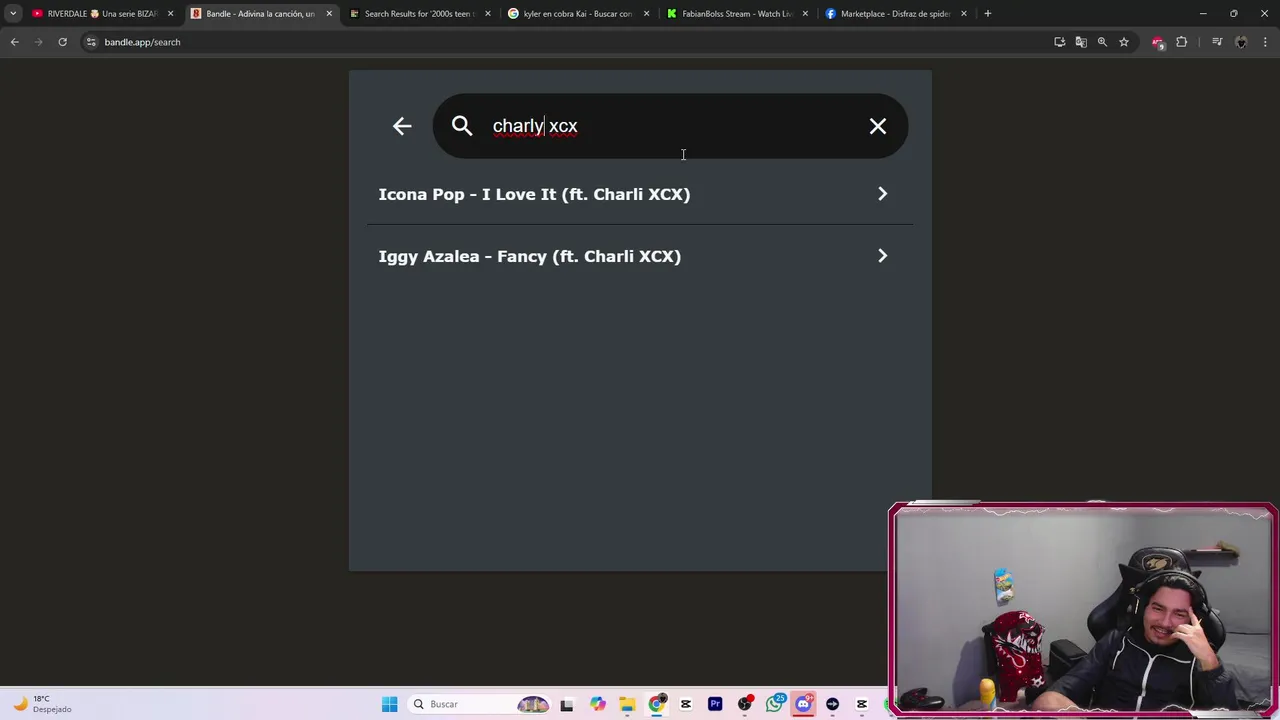Screen dimensions: 1280x720
Task: Go back in browser history
Action: (x=15, y=42)
